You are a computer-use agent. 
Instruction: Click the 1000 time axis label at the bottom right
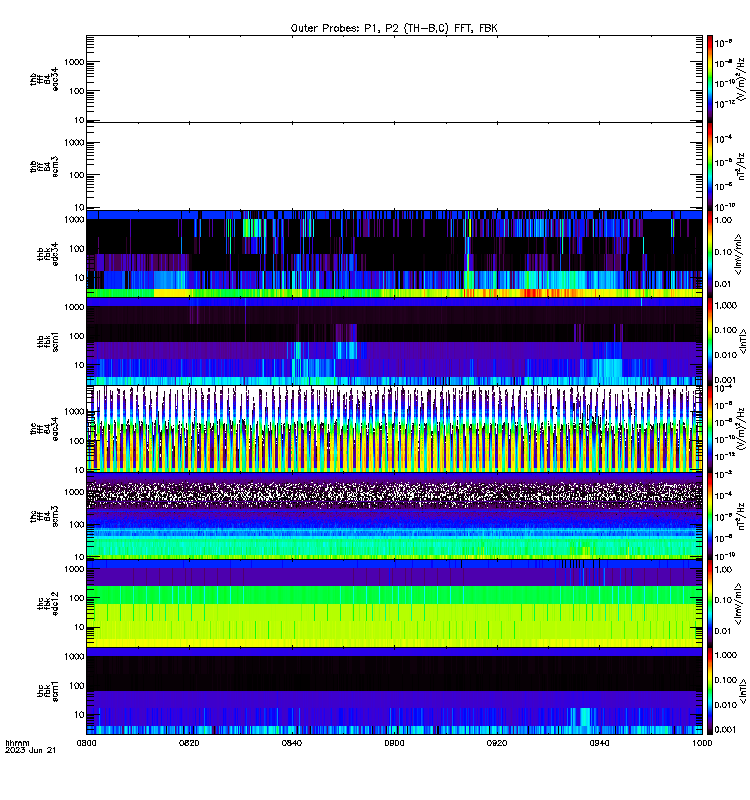click(x=702, y=743)
